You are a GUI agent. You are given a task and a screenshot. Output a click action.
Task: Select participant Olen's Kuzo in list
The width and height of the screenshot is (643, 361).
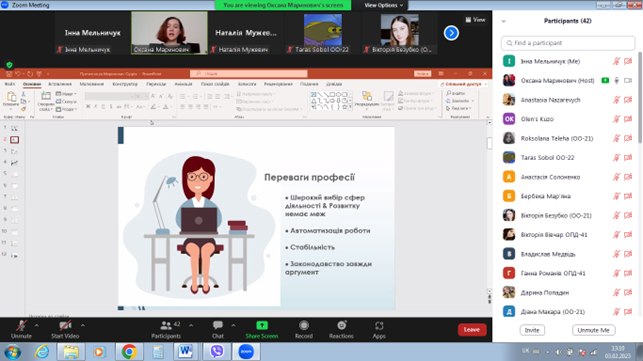pyautogui.click(x=568, y=119)
